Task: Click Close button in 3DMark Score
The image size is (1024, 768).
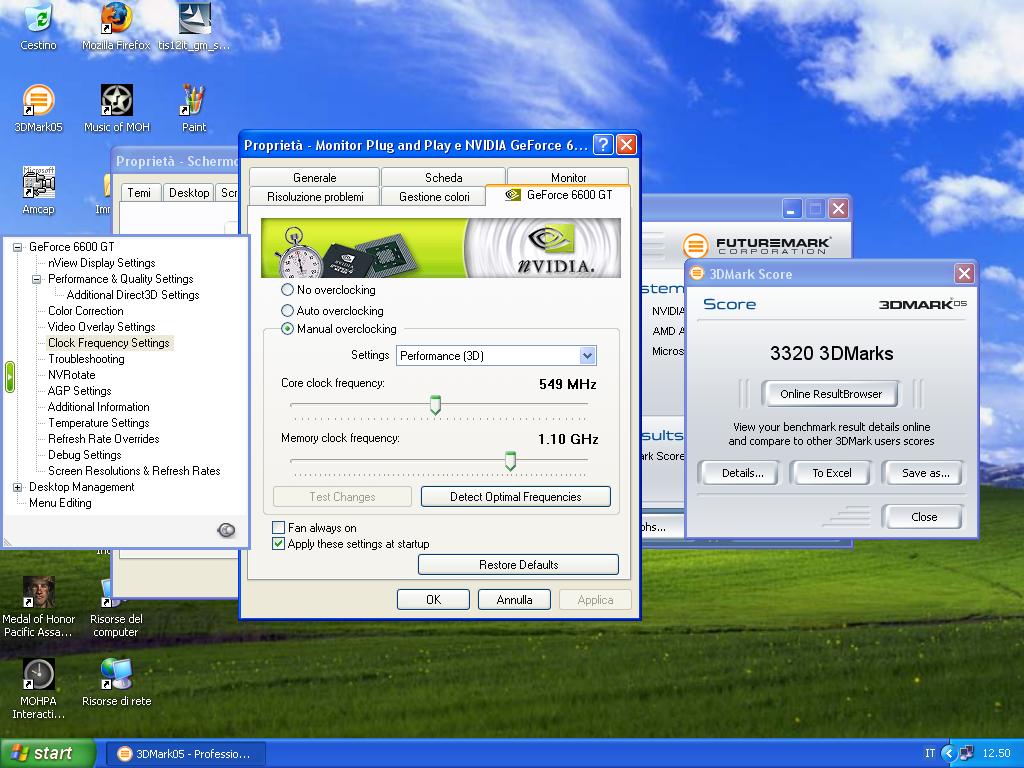Action: click(x=923, y=517)
